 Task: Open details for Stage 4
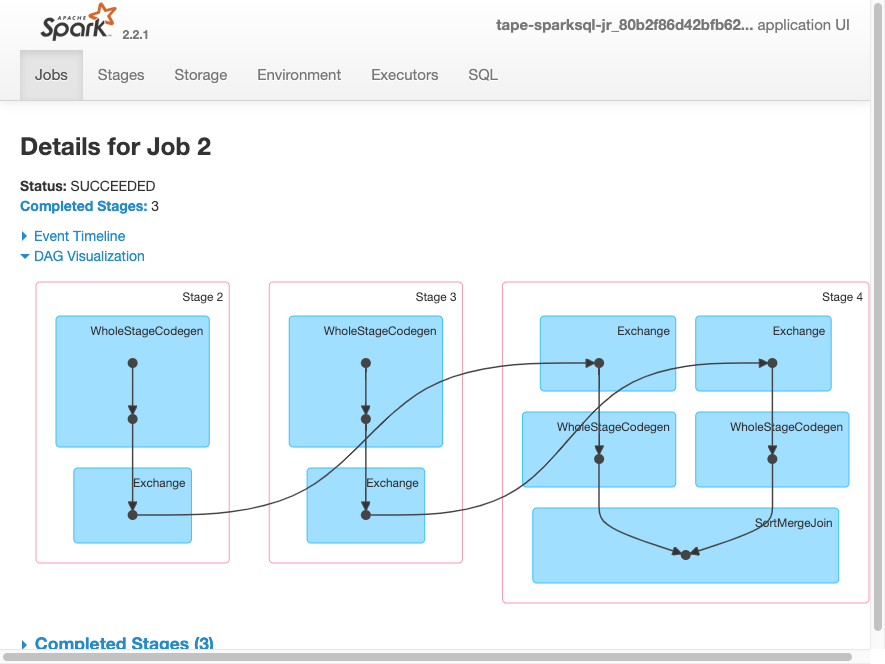[x=841, y=297]
